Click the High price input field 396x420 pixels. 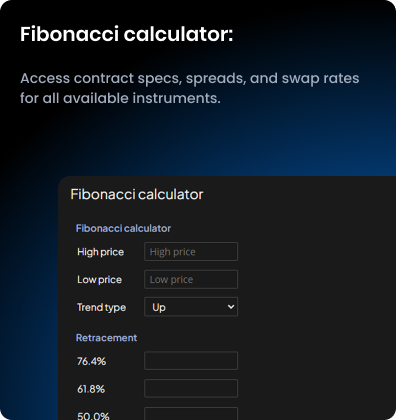pos(191,252)
